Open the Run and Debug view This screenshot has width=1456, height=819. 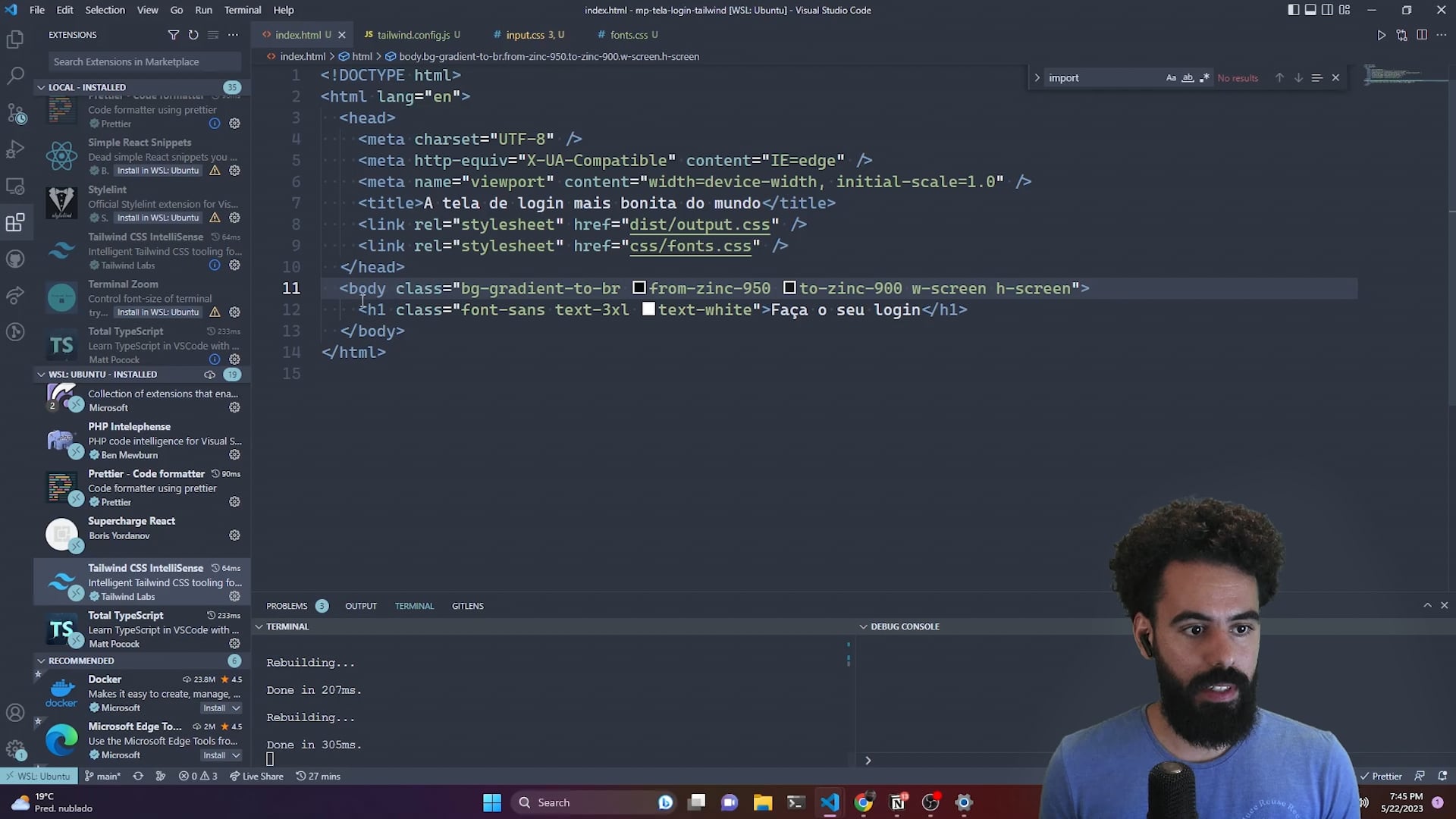(15, 149)
